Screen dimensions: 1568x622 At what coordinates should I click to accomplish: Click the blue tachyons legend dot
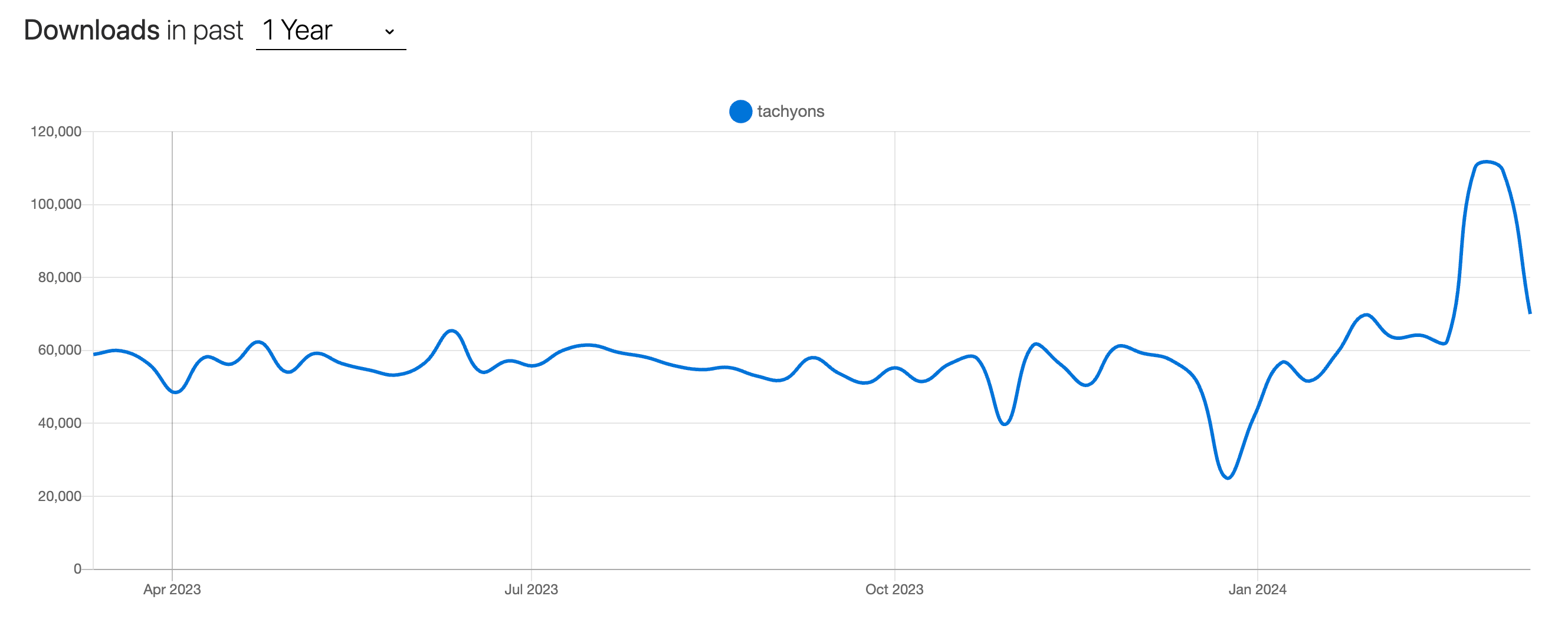740,112
